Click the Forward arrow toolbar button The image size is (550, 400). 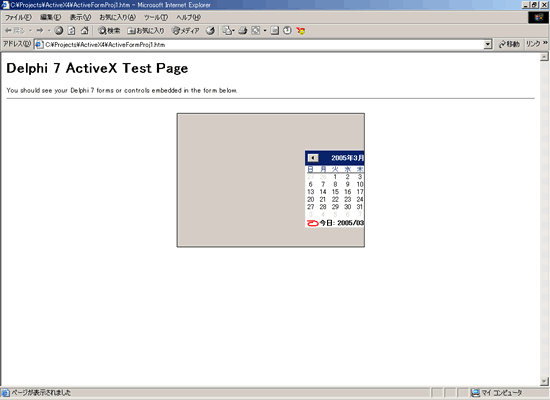point(40,31)
